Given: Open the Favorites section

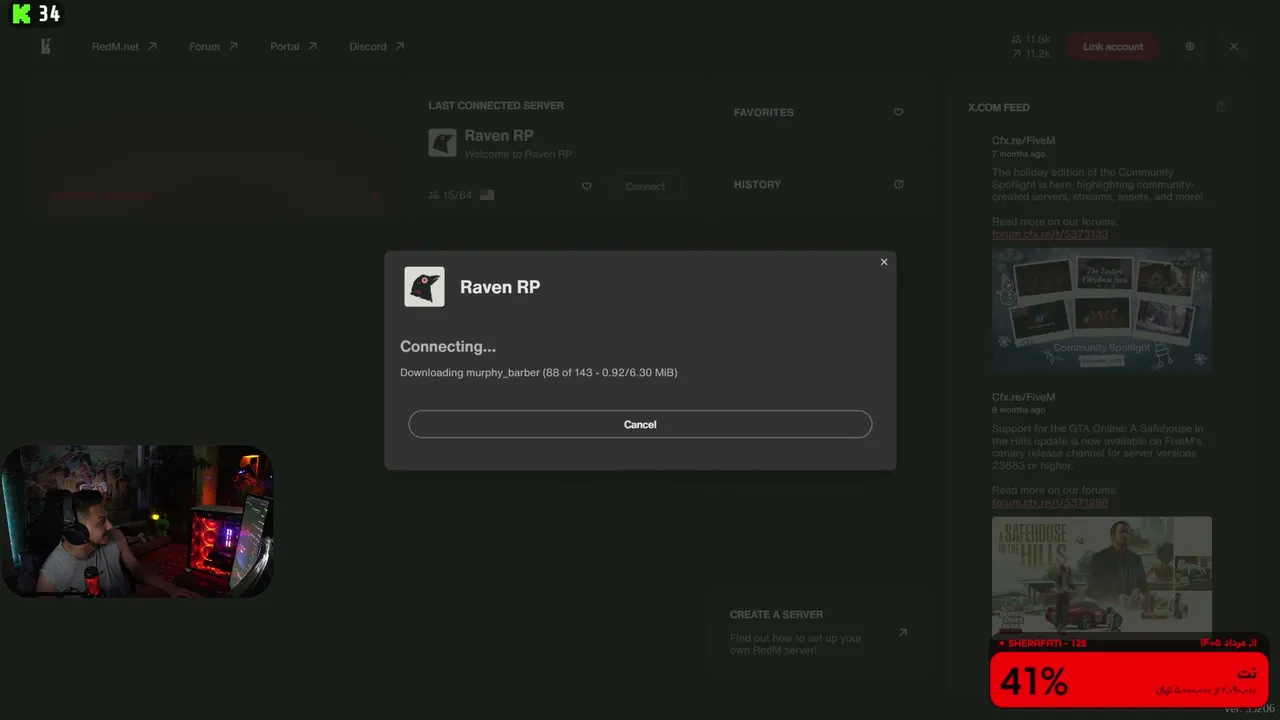Looking at the screenshot, I should click(x=819, y=113).
